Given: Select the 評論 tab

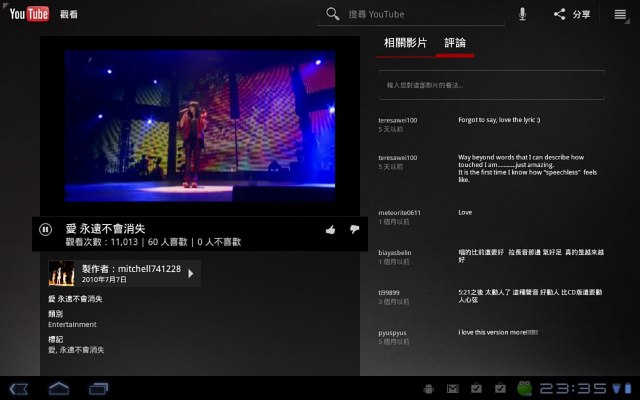Looking at the screenshot, I should point(455,43).
